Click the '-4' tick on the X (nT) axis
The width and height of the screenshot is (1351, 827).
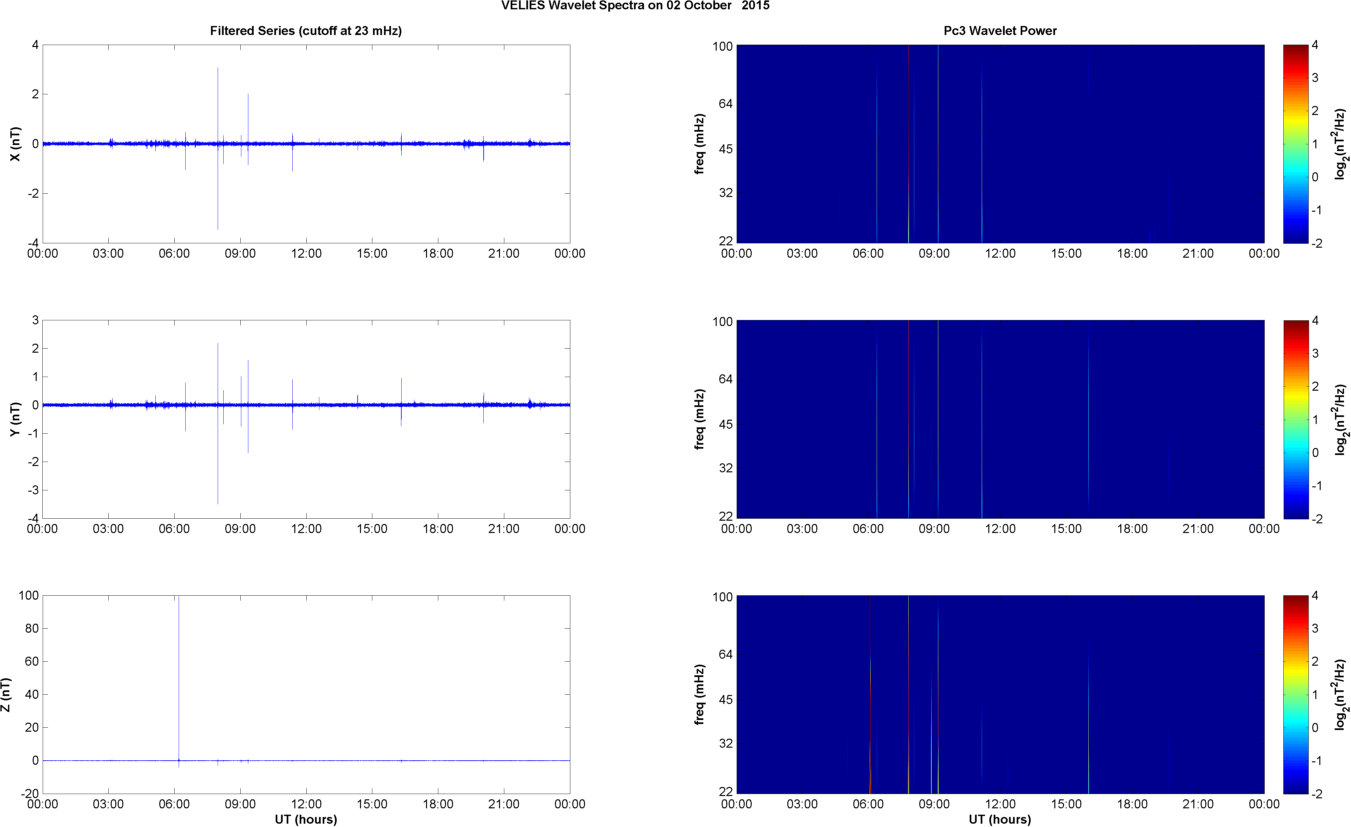pos(32,242)
